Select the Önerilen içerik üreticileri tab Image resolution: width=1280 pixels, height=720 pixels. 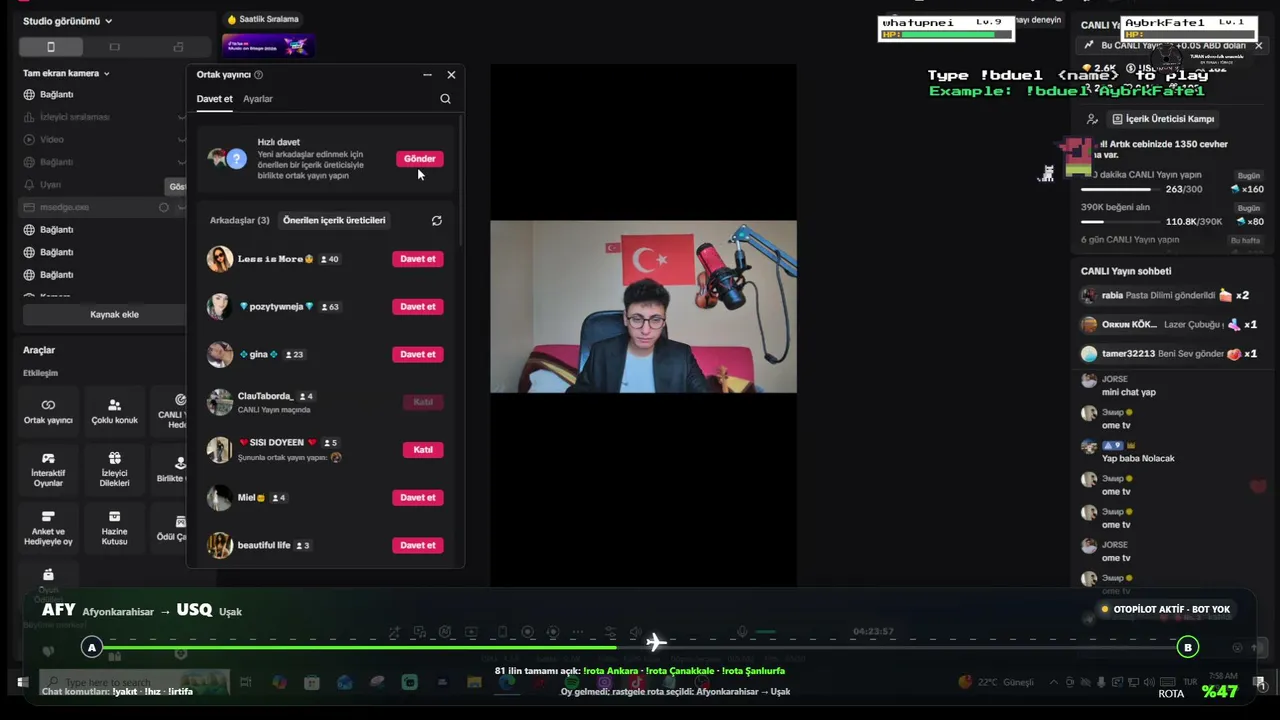334,220
